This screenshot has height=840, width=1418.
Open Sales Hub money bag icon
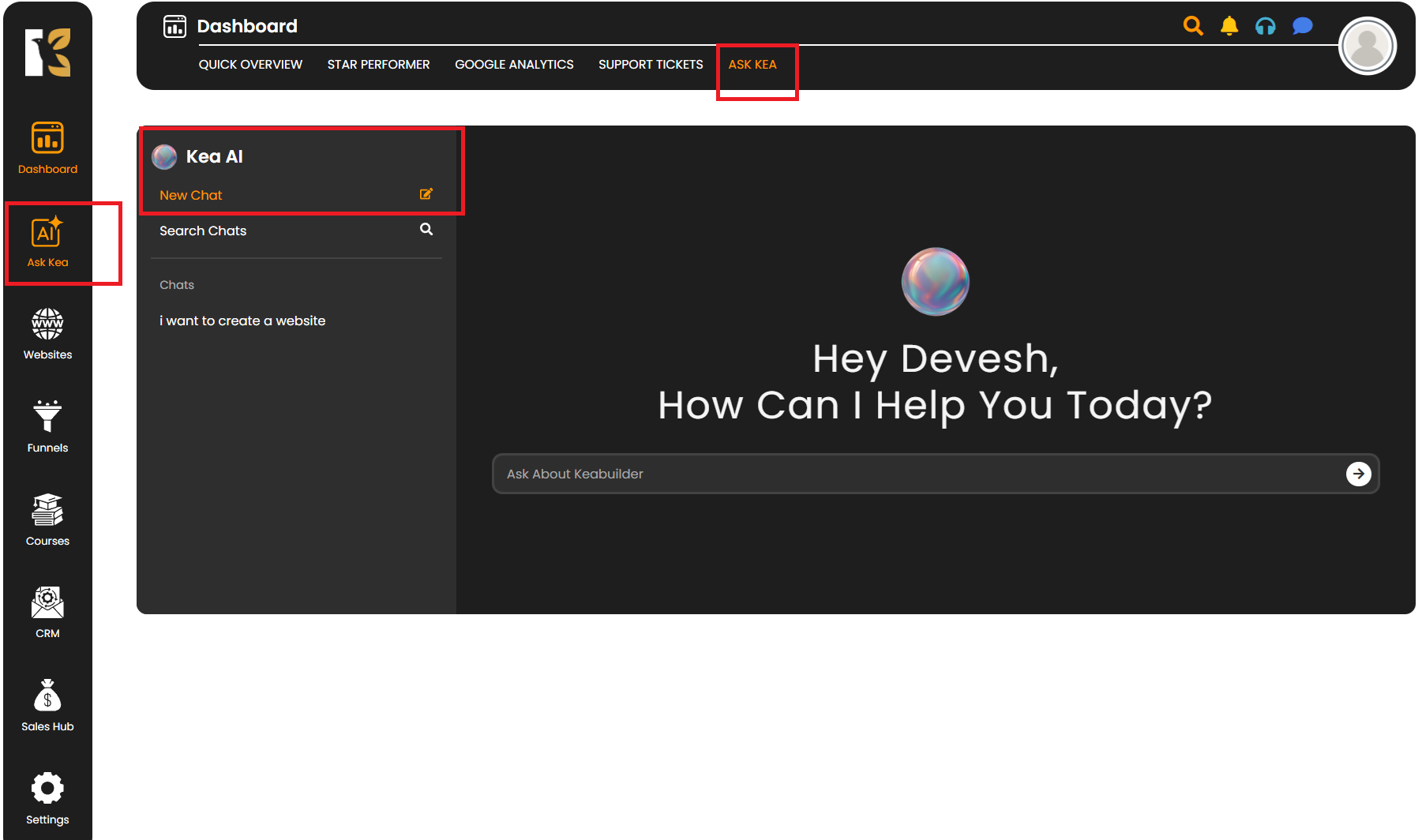click(47, 696)
